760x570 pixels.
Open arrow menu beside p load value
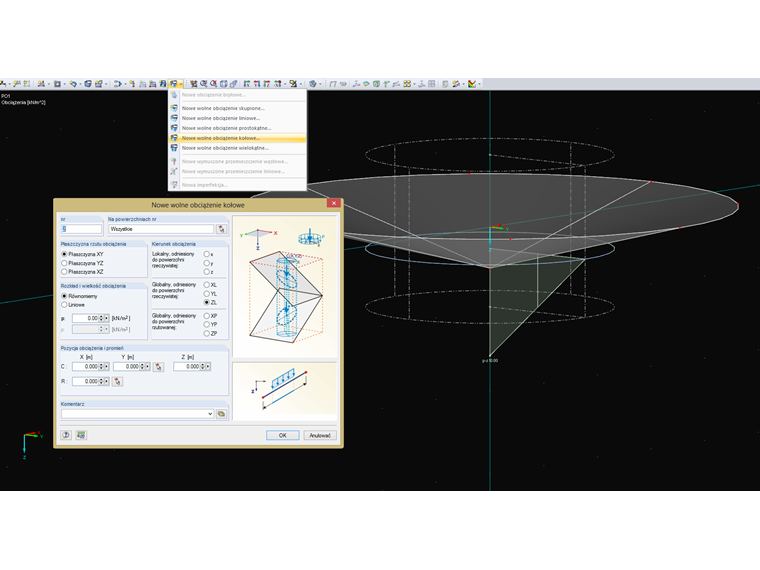pos(107,318)
